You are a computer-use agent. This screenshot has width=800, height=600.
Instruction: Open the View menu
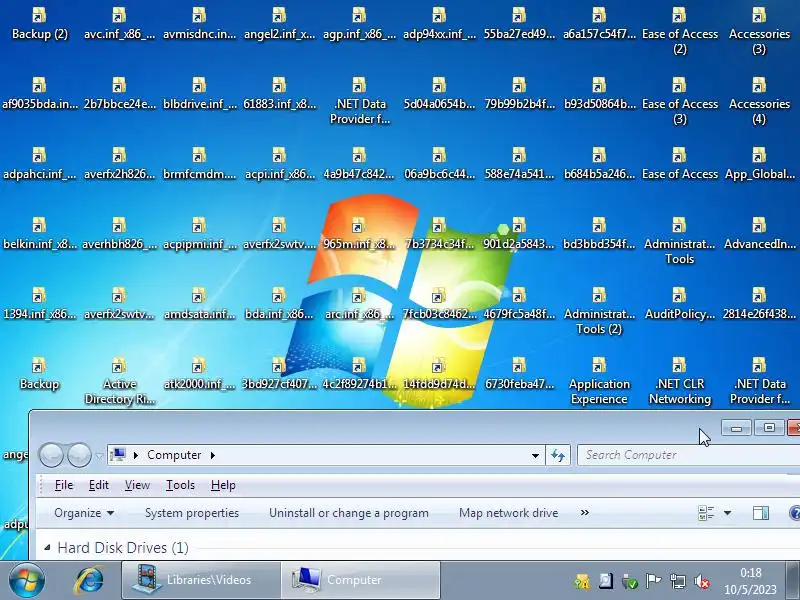click(137, 485)
